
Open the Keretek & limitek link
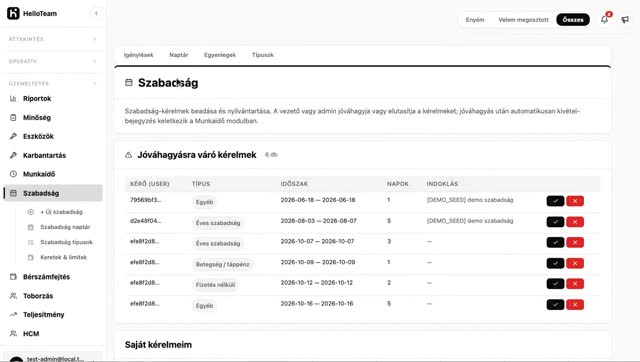(64, 257)
